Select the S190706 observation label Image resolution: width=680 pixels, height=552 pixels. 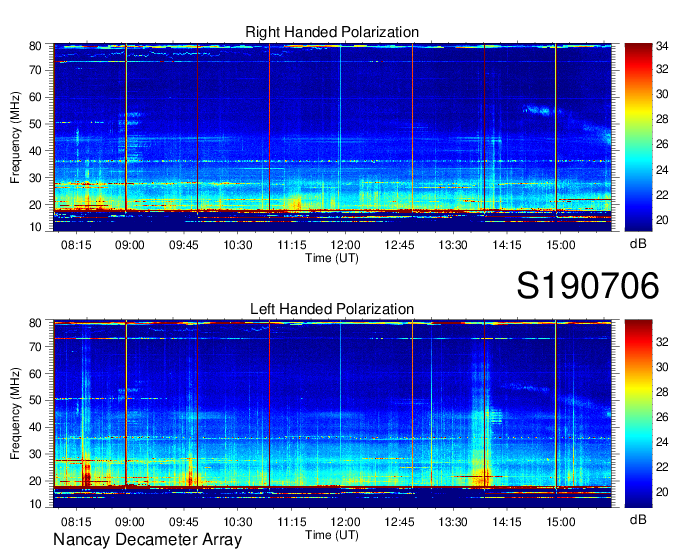pos(588,286)
